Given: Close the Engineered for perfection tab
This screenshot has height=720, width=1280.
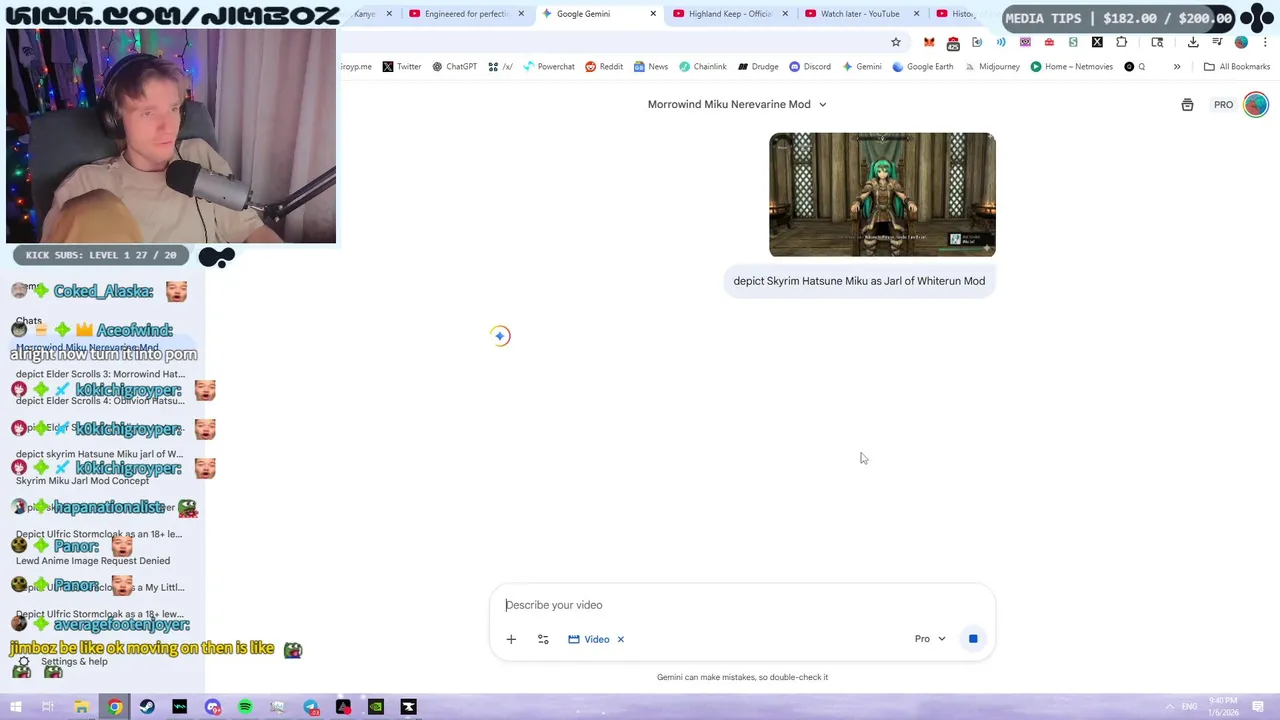Looking at the screenshot, I should coord(521,14).
